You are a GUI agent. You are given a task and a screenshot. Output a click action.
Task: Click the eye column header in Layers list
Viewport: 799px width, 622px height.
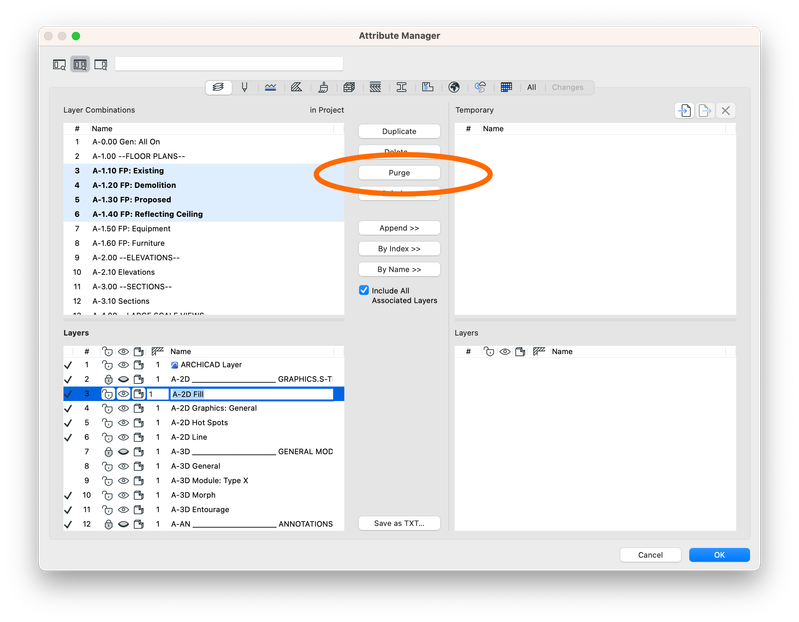123,351
